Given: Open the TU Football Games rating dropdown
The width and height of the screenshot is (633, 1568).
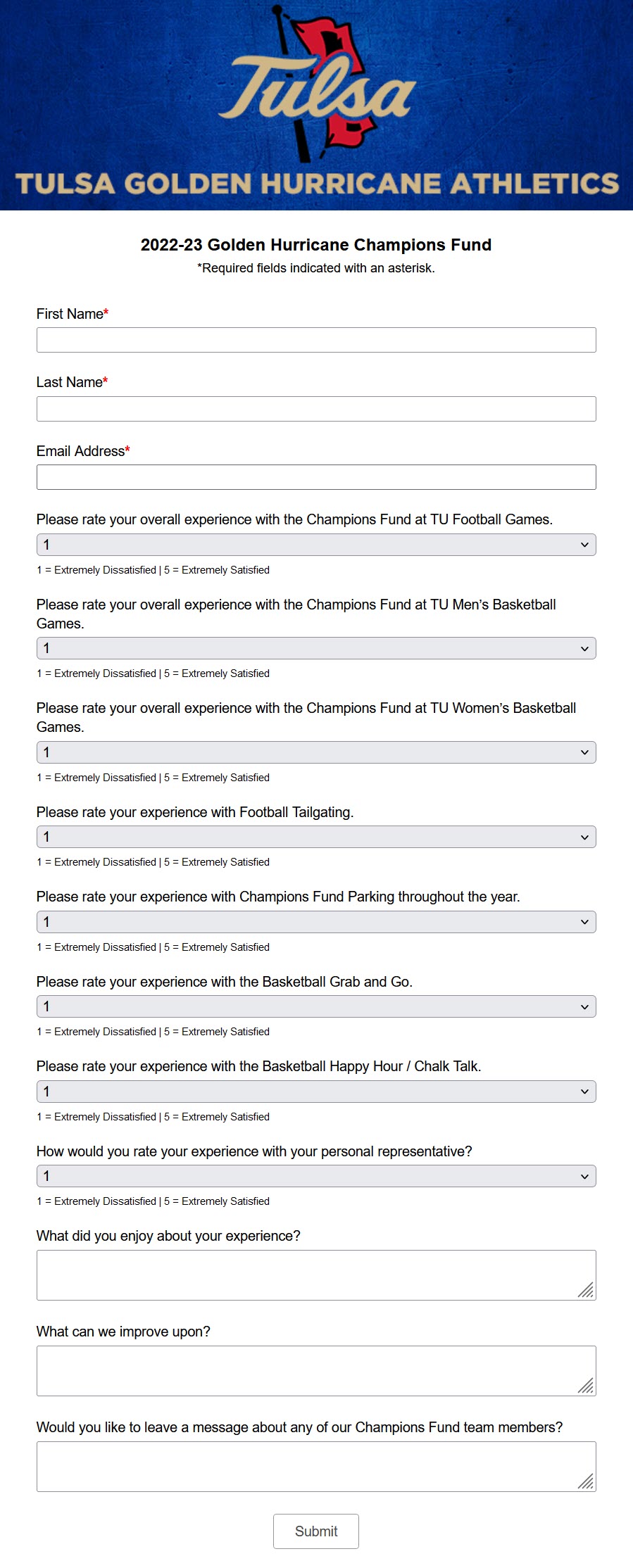Looking at the screenshot, I should pyautogui.click(x=316, y=545).
